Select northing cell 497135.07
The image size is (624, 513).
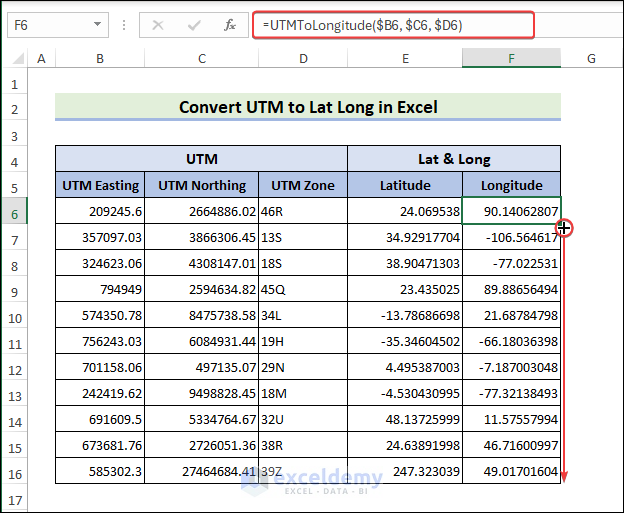[202, 367]
